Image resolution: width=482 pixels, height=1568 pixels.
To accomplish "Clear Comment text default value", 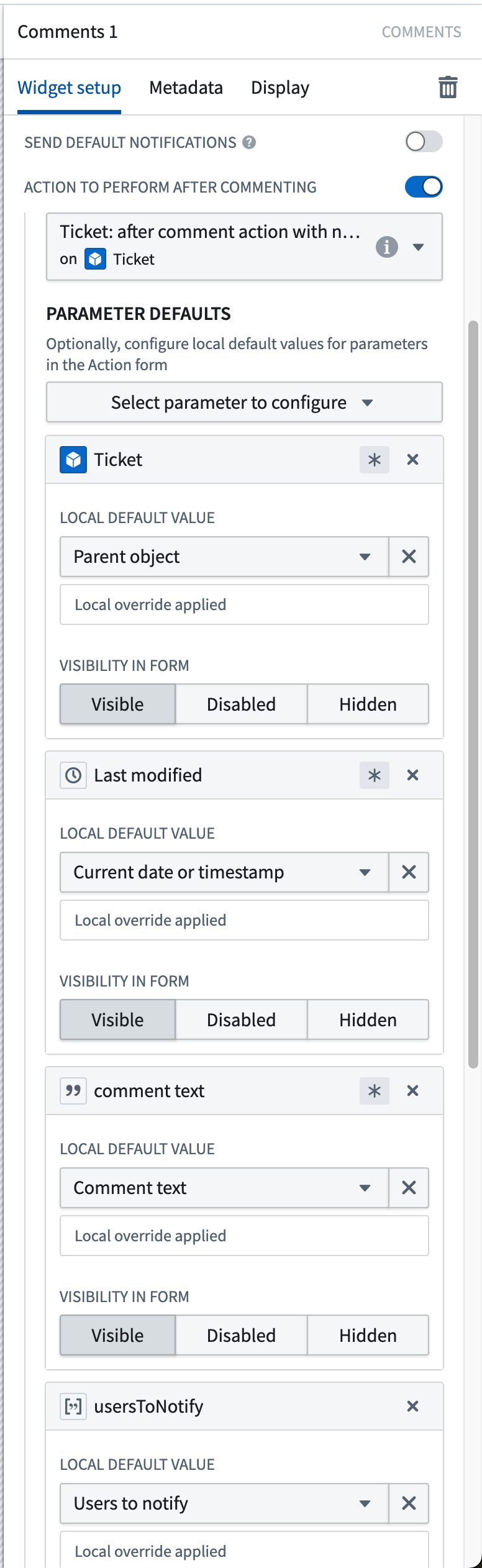I will pos(409,1188).
